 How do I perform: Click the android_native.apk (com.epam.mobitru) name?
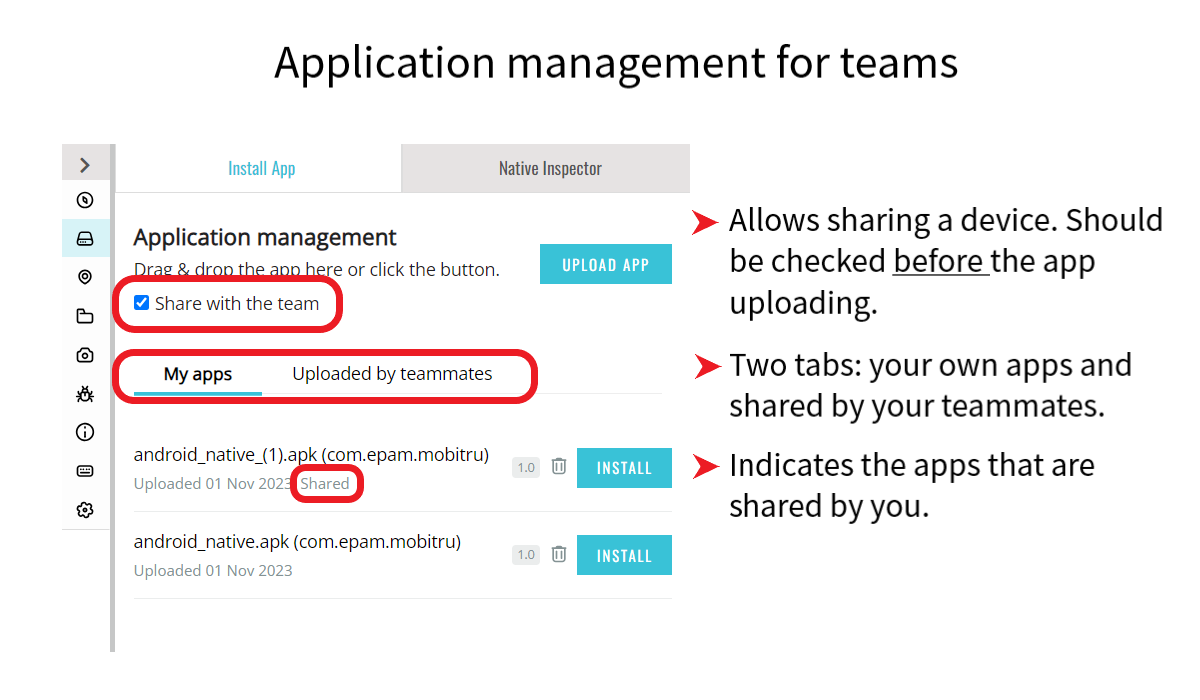[x=297, y=542]
